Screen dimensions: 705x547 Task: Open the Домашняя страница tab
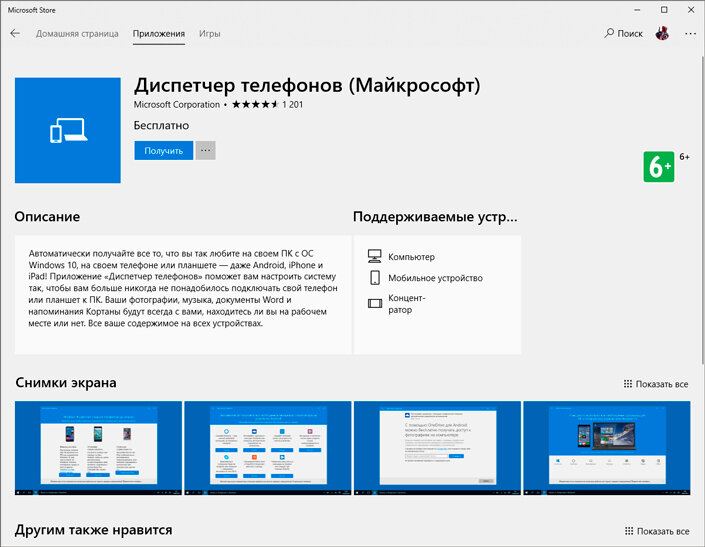(x=77, y=34)
